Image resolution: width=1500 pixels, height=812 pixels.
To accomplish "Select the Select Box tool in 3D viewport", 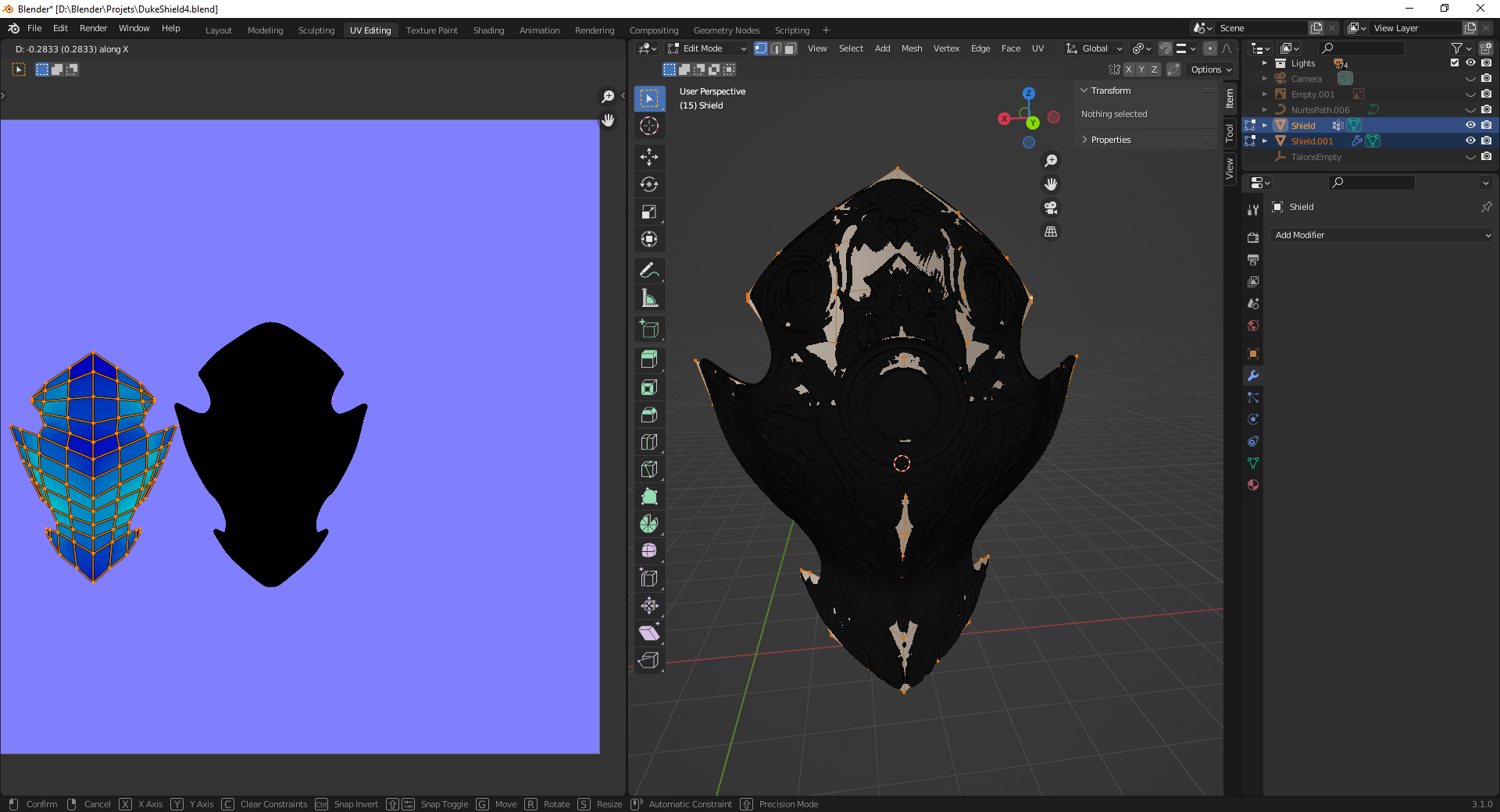I will [649, 98].
